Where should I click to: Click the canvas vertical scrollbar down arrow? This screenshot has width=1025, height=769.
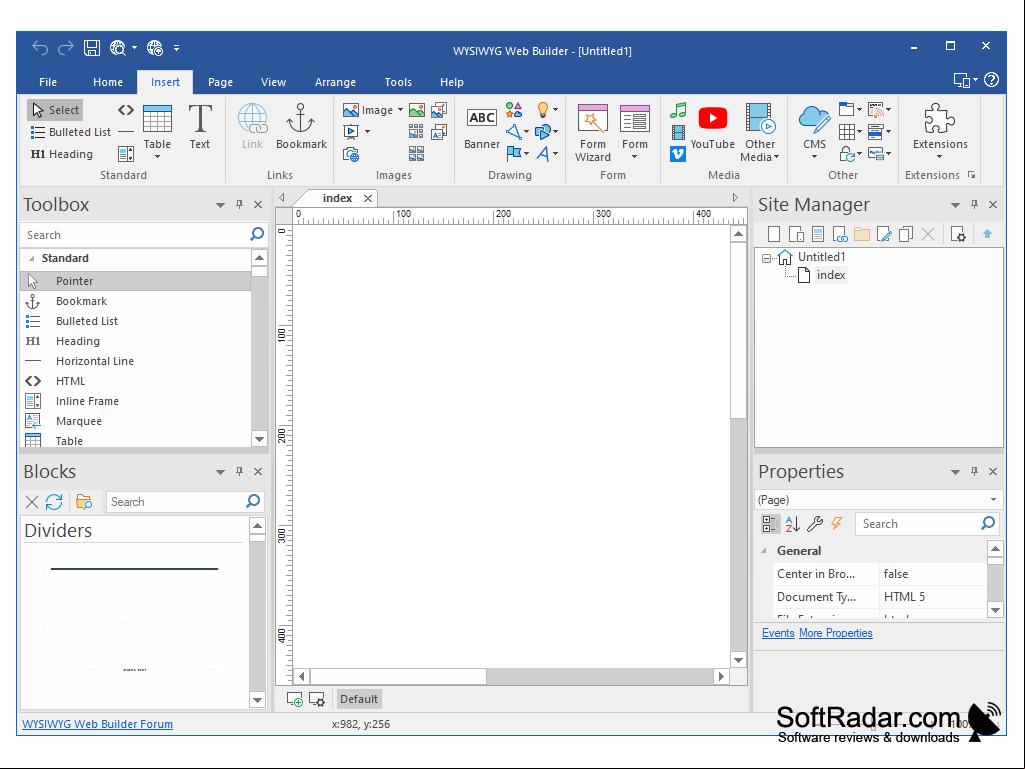pos(738,660)
